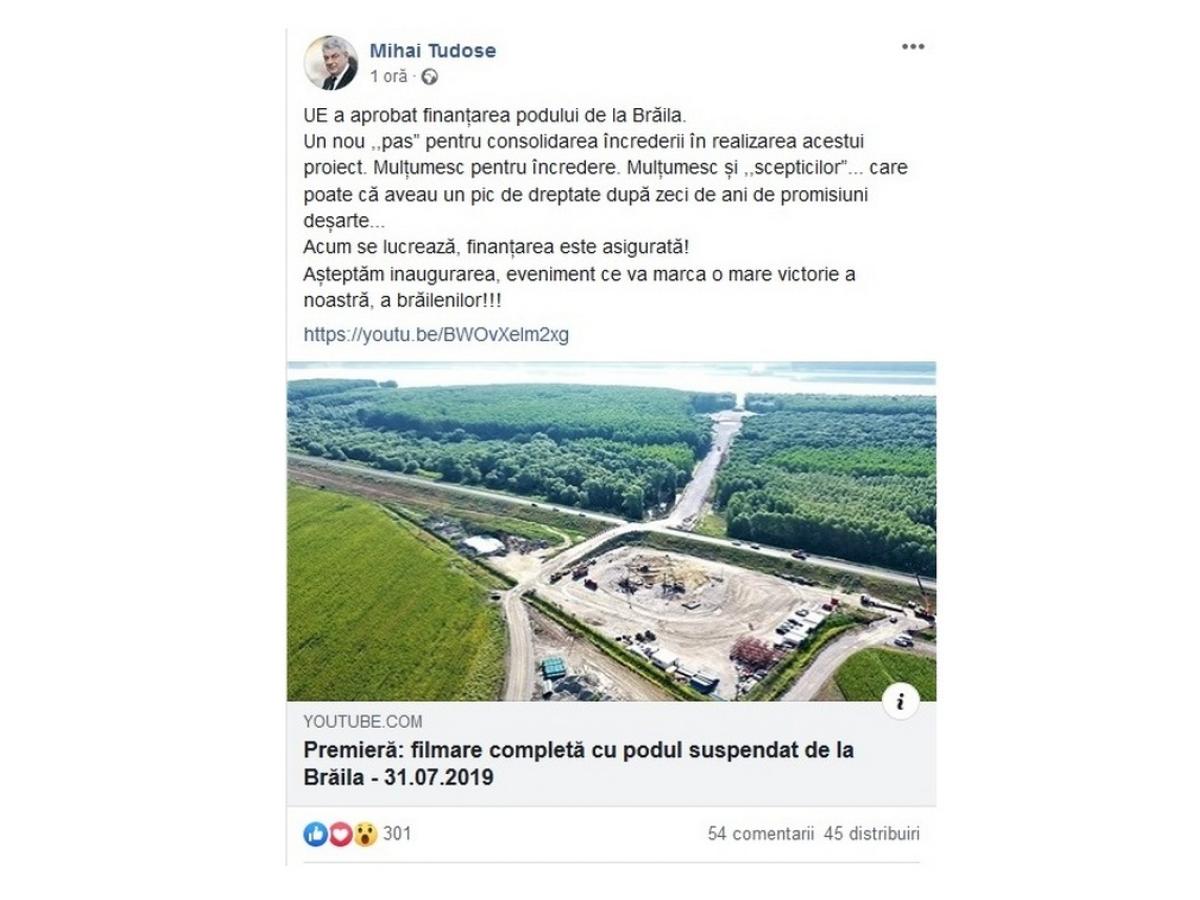Viewport: 1200px width, 900px height.
Task: Click the info icon on link preview
Action: click(900, 702)
